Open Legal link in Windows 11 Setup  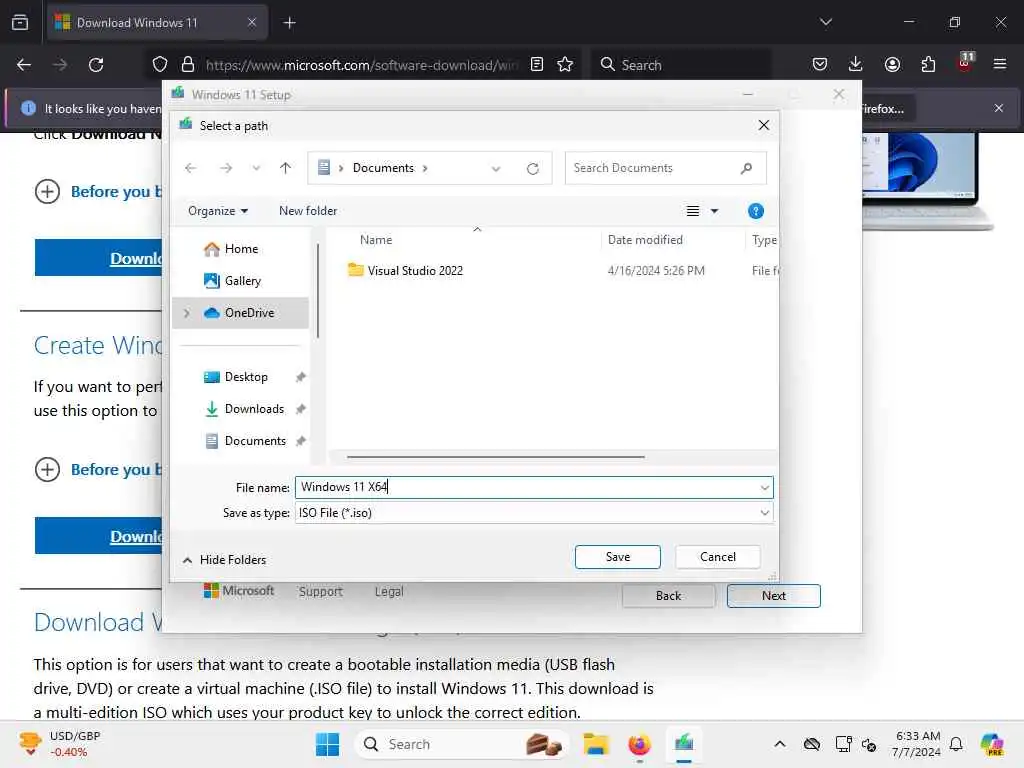pos(389,592)
